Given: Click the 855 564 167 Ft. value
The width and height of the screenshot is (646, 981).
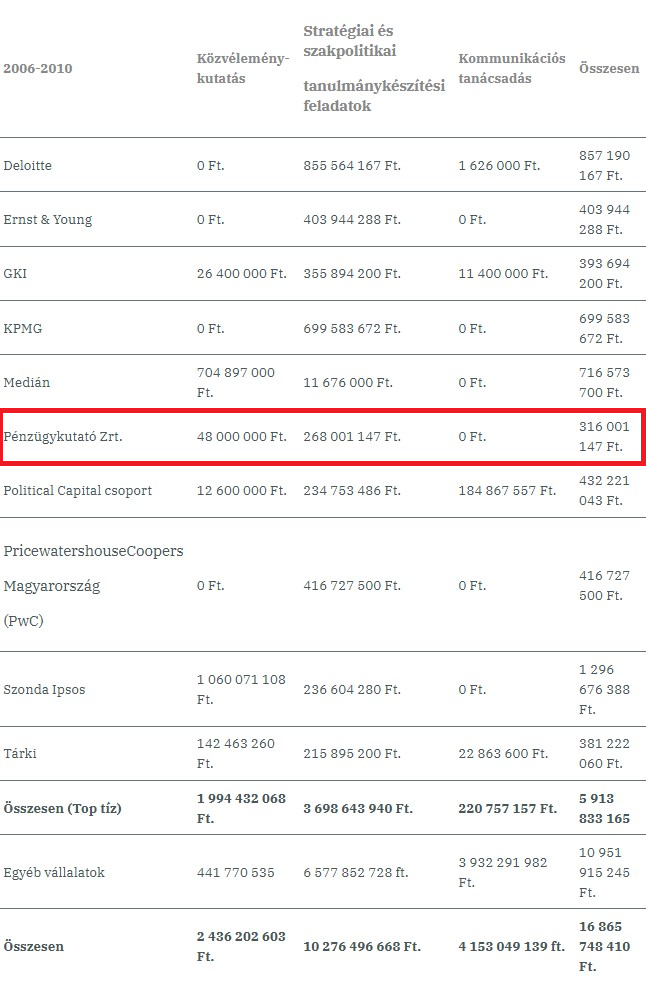Looking at the screenshot, I should tap(351, 166).
